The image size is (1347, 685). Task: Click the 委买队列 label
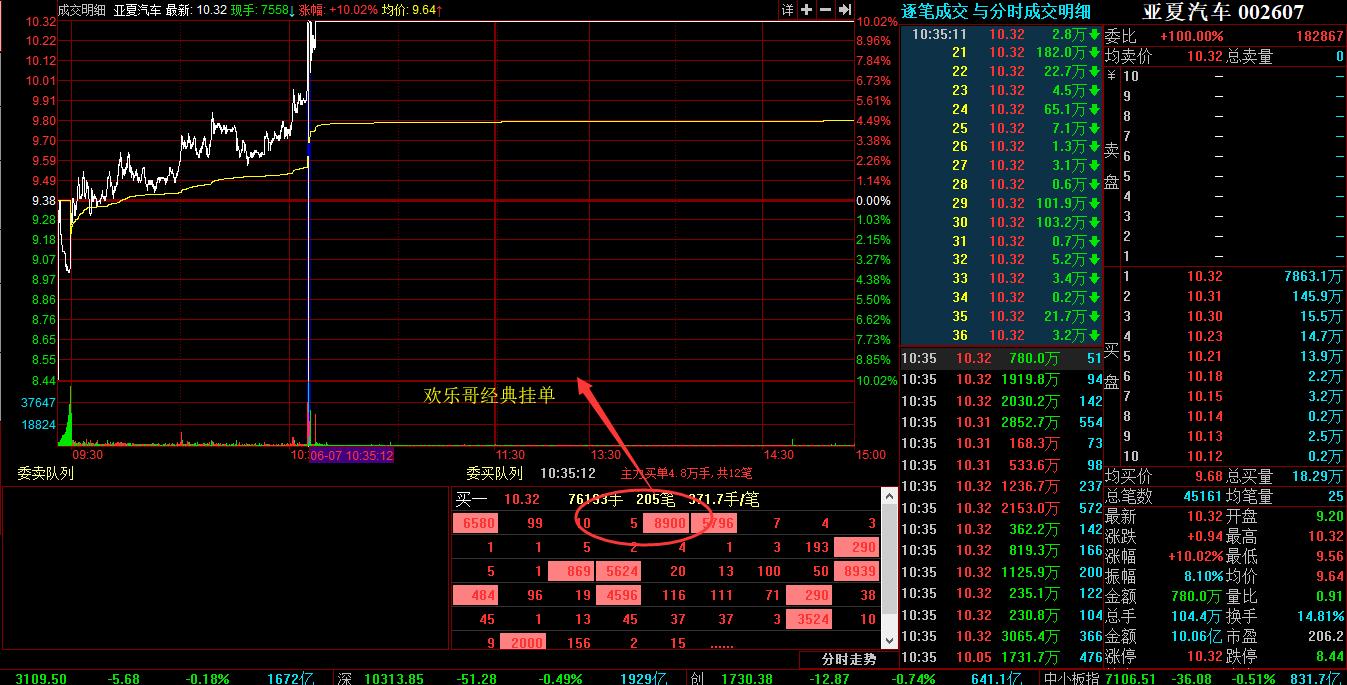(494, 473)
